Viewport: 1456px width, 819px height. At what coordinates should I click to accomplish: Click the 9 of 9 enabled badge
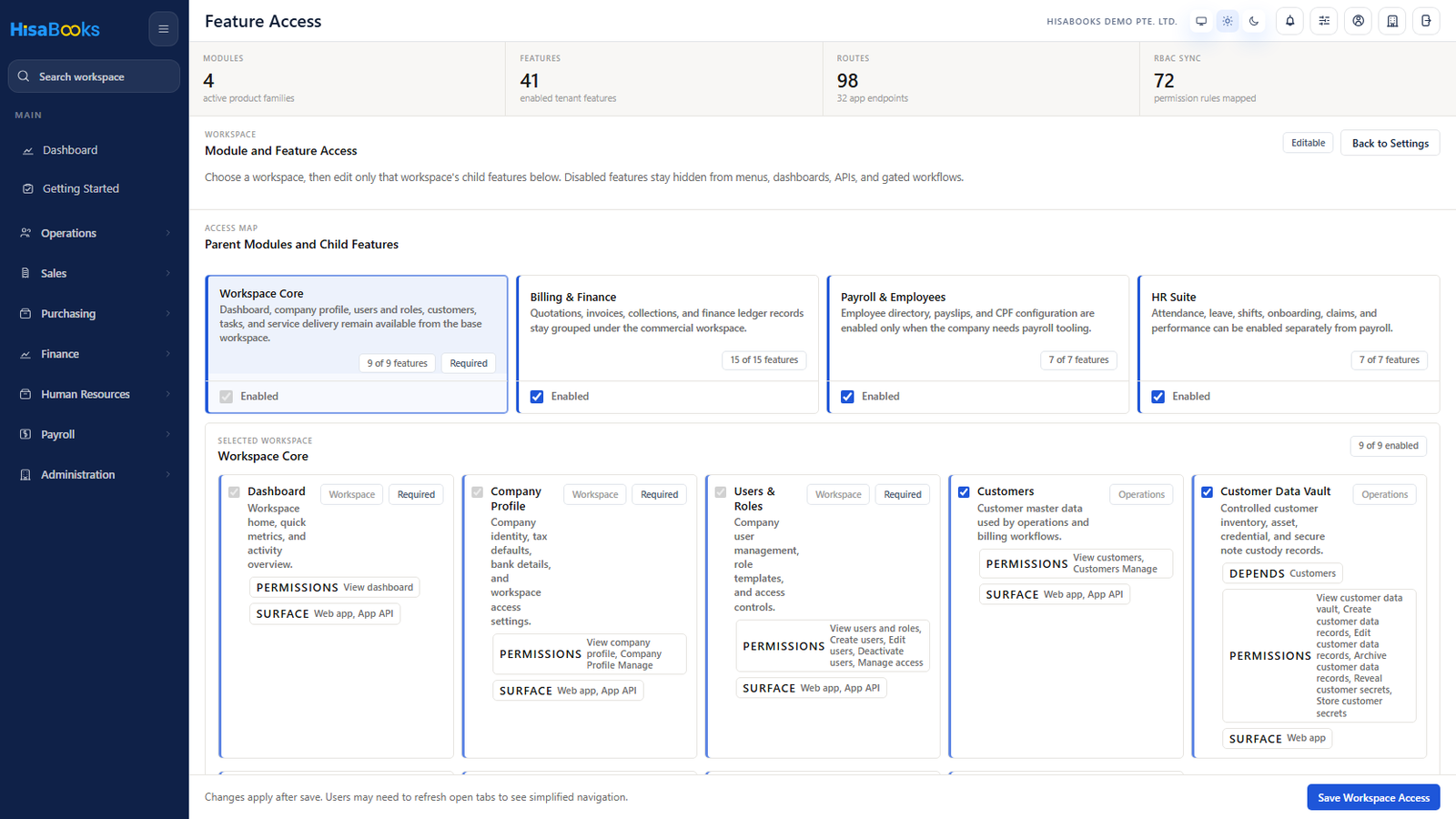click(x=1388, y=446)
